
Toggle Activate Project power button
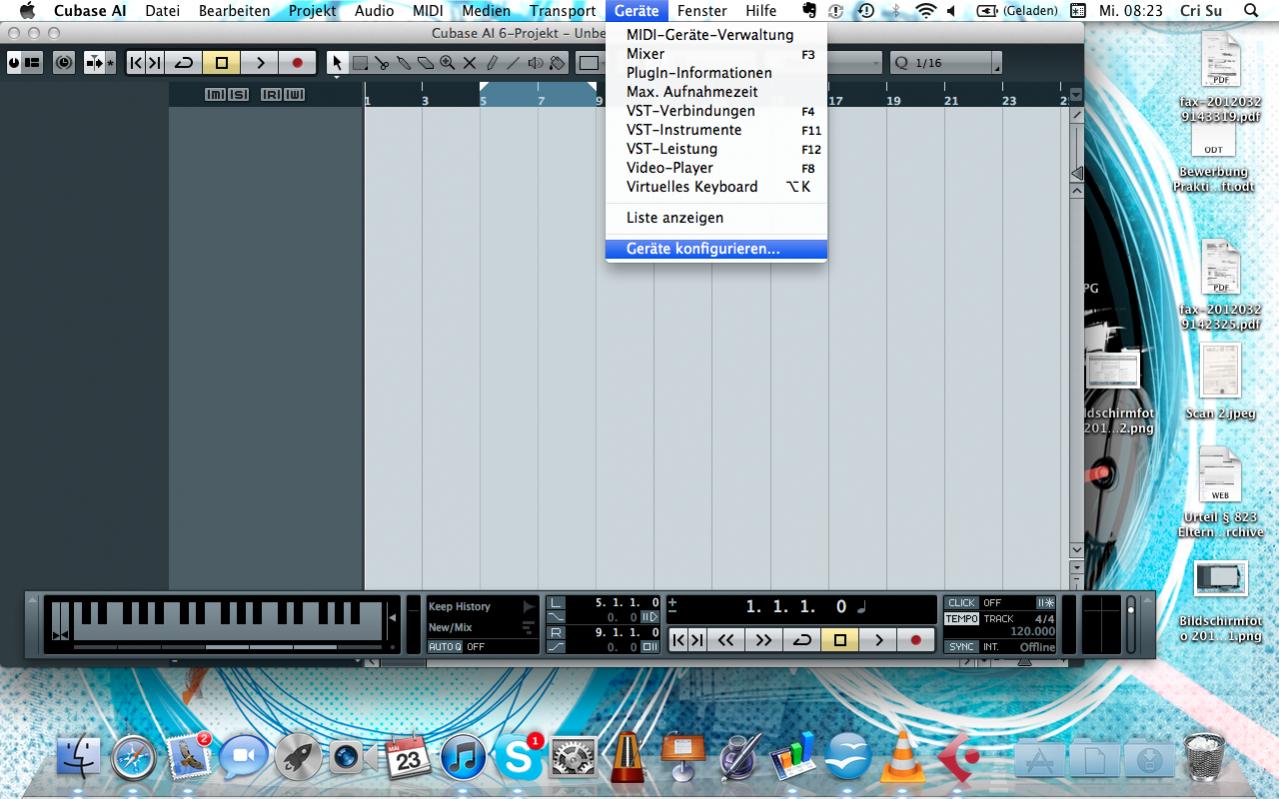(14, 62)
